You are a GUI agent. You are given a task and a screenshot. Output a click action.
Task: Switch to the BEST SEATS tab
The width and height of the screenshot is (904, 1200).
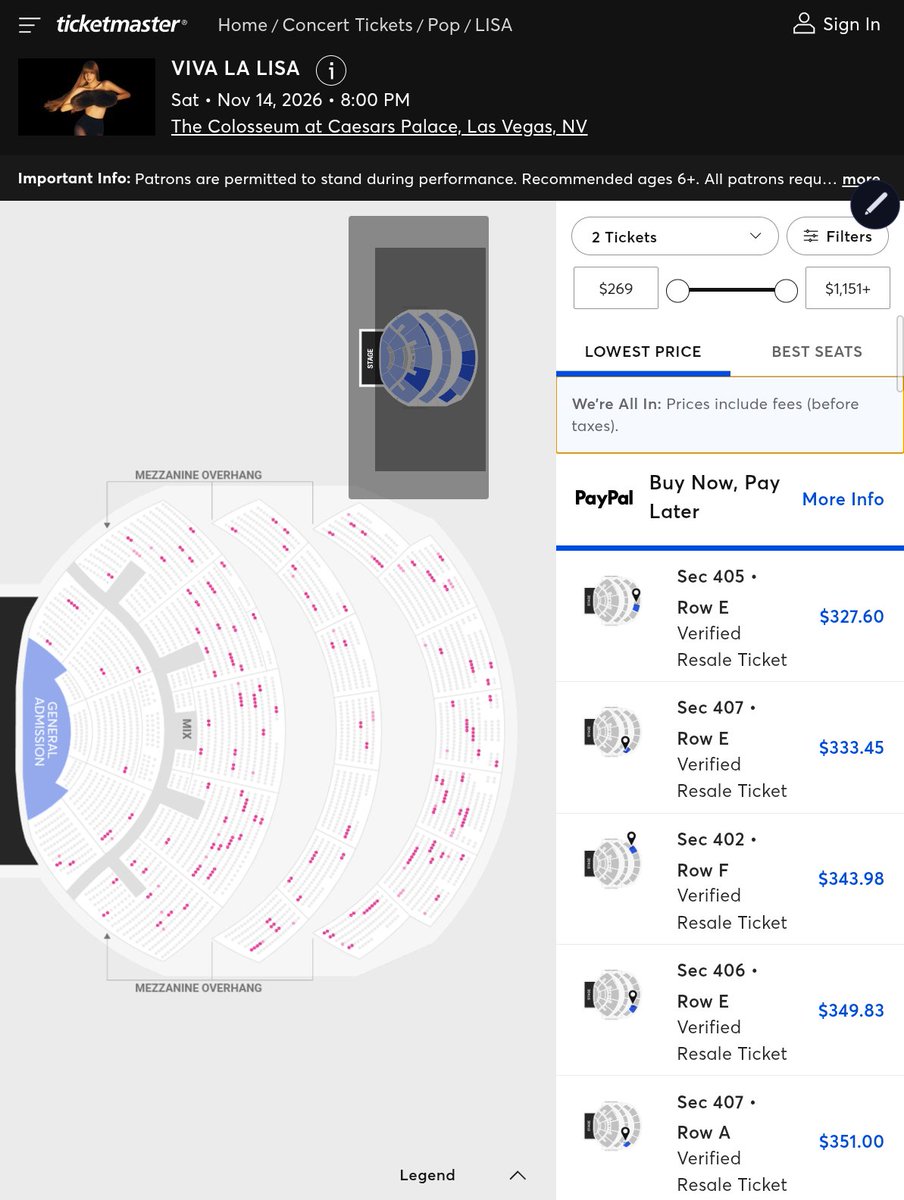point(816,352)
